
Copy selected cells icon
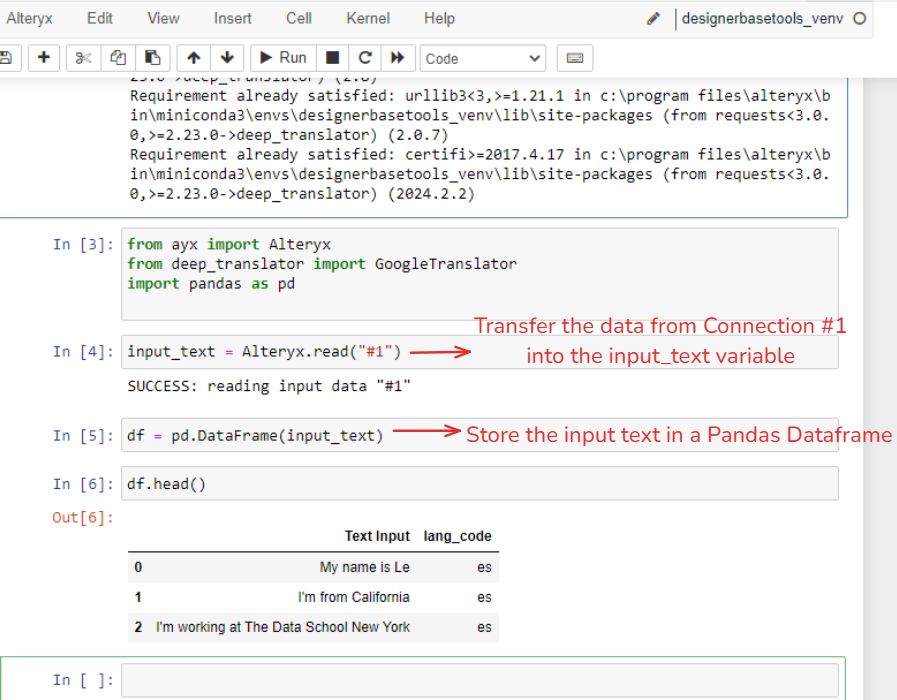[x=118, y=58]
